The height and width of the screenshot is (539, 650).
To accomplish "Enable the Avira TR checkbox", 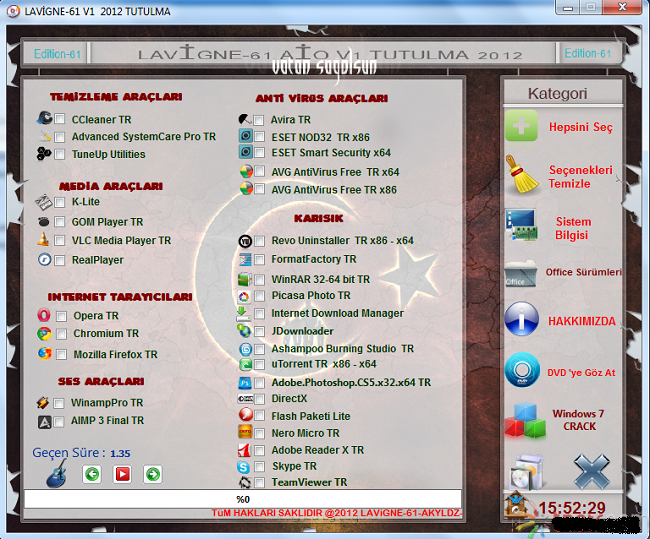I will 261,120.
